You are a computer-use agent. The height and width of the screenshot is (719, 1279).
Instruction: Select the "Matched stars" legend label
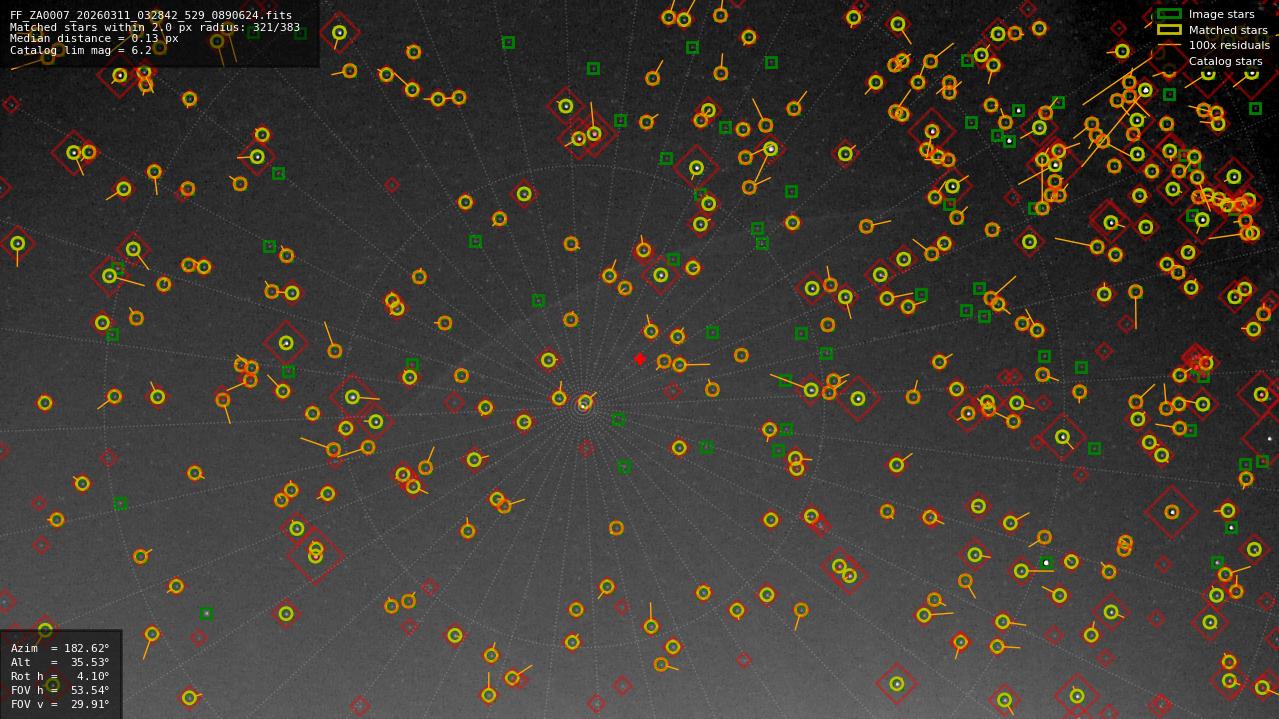[x=1228, y=30]
